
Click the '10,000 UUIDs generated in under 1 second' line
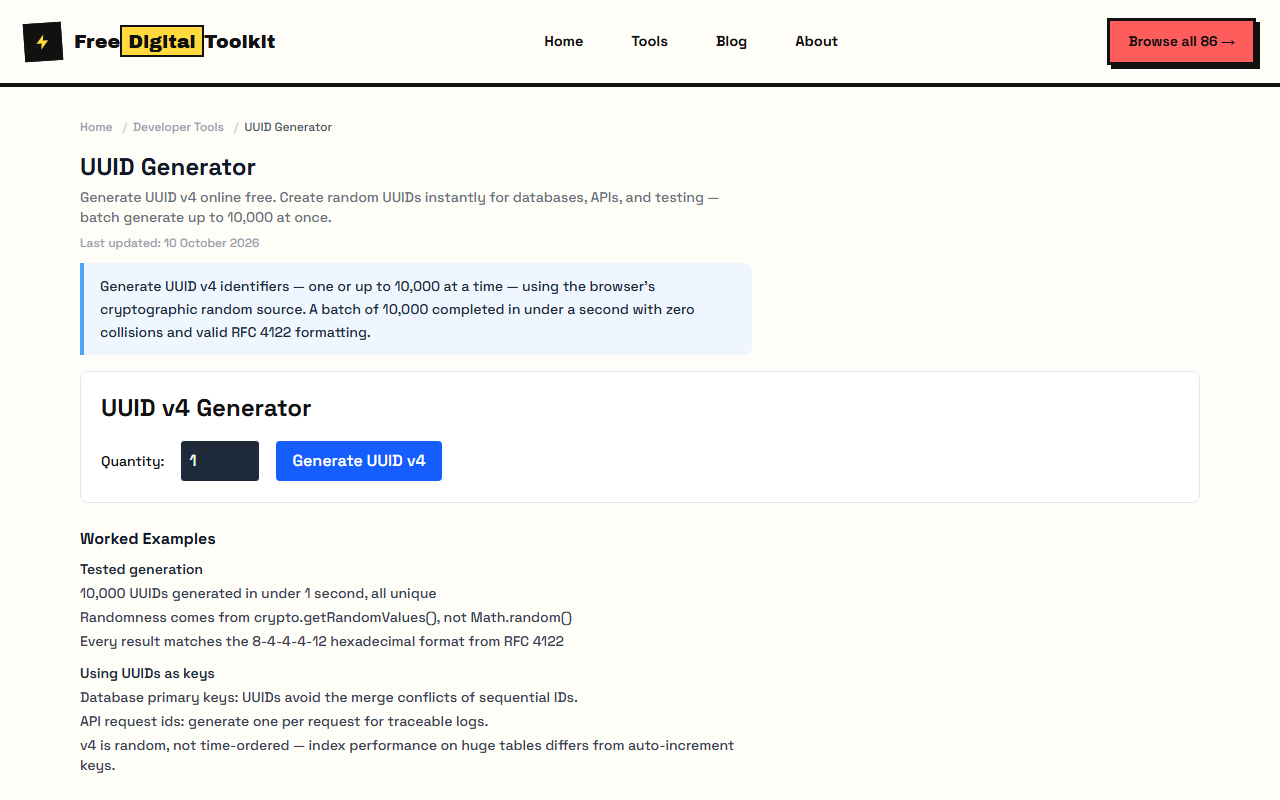coord(258,593)
